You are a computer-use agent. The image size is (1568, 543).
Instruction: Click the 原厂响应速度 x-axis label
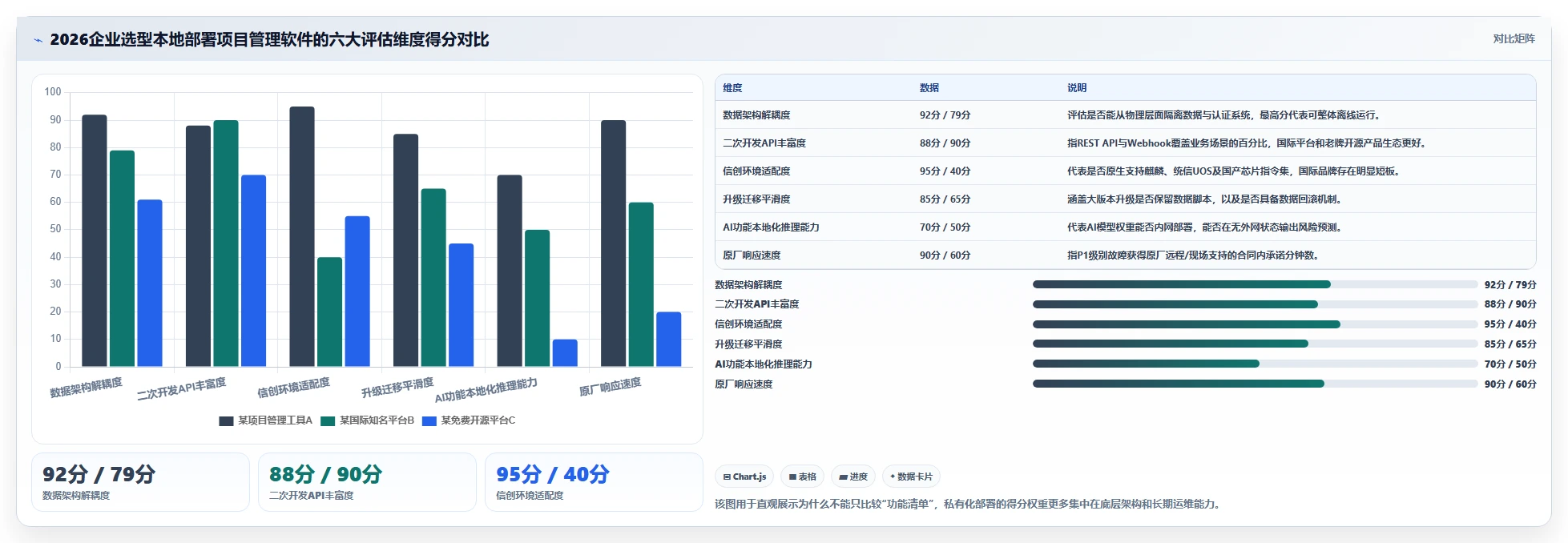point(610,387)
